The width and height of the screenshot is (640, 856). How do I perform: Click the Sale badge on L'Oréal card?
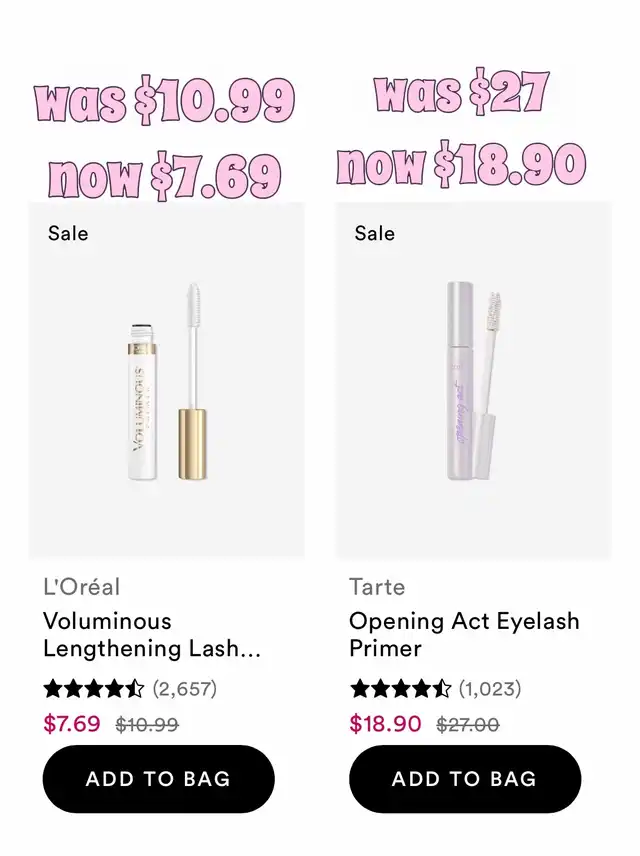coord(68,234)
